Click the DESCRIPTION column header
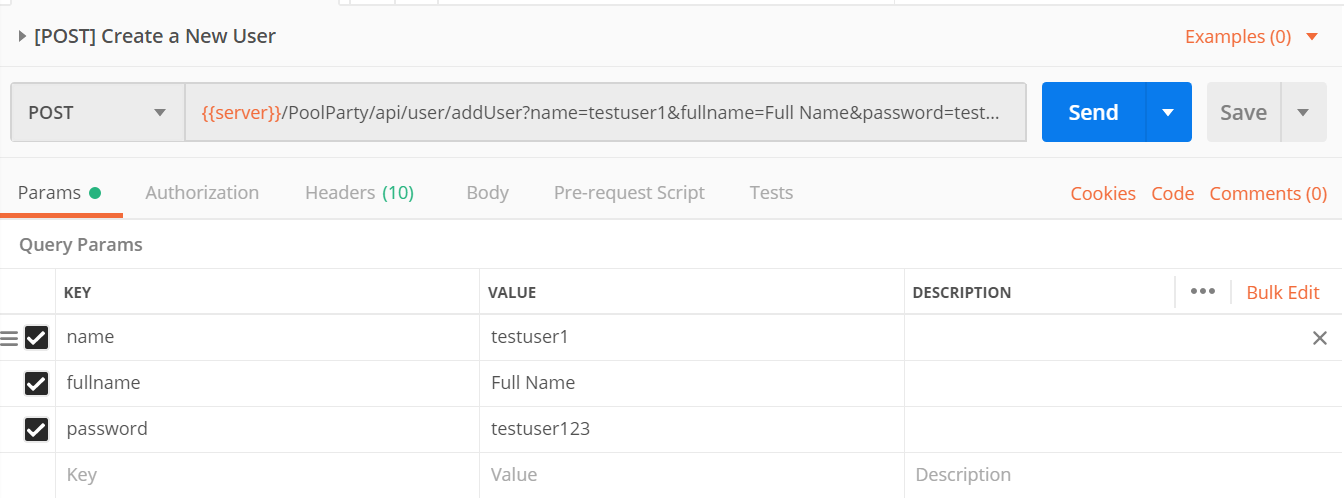1344x498 pixels. point(962,293)
